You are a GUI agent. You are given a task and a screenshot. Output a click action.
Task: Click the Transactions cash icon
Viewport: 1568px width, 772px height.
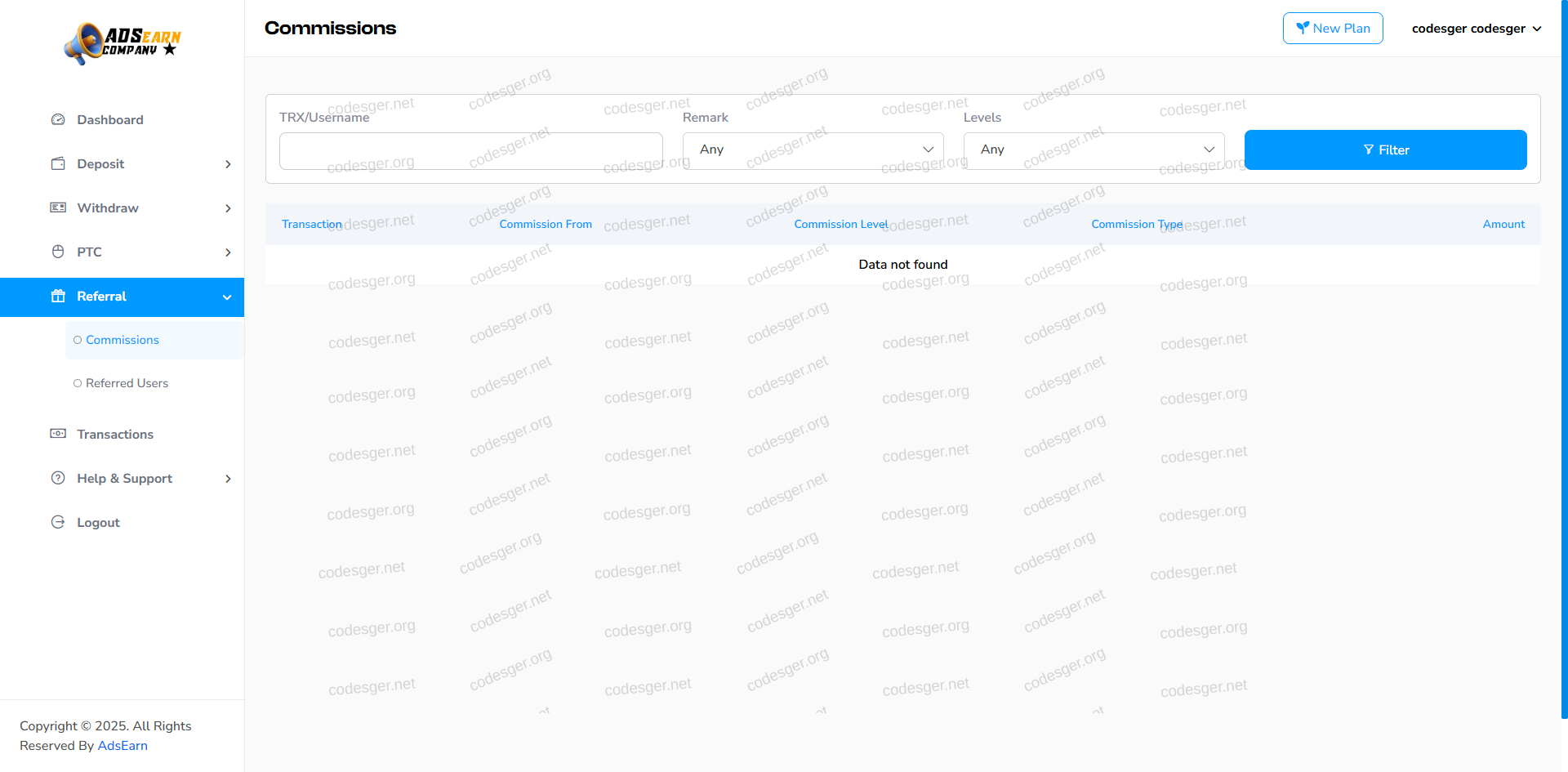[x=58, y=434]
